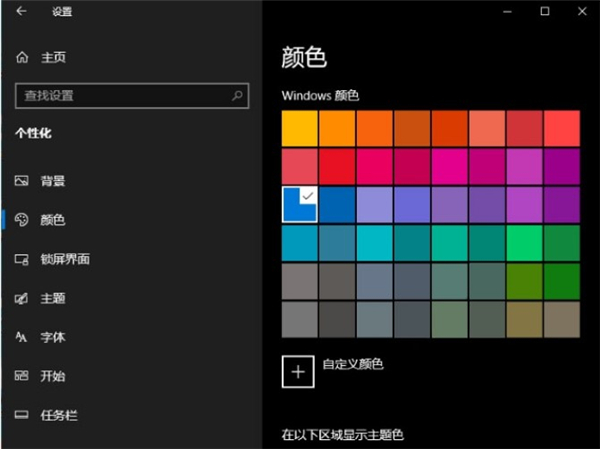Maximize the settings window
Screen dimensions: 600x449
tap(545, 11)
